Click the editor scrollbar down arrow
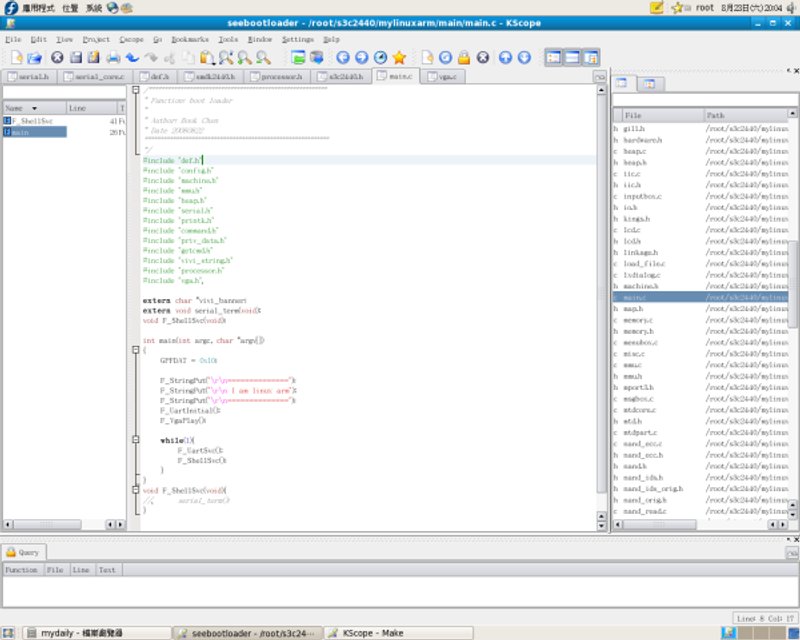Viewport: 800px width, 640px height. pos(602,526)
